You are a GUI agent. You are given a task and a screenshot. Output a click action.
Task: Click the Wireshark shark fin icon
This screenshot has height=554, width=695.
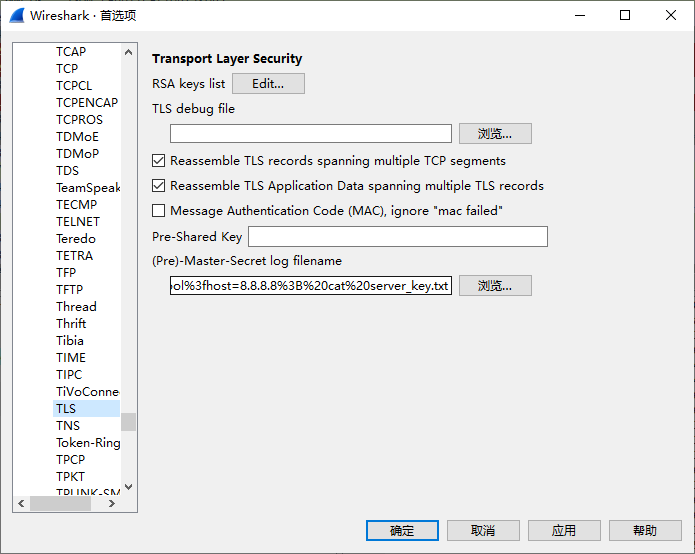click(17, 16)
